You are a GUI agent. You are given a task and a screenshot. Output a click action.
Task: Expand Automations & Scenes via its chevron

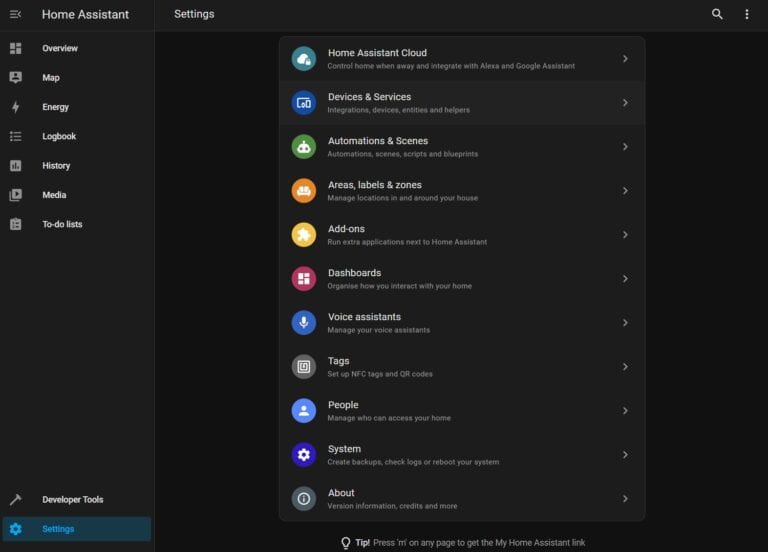625,147
